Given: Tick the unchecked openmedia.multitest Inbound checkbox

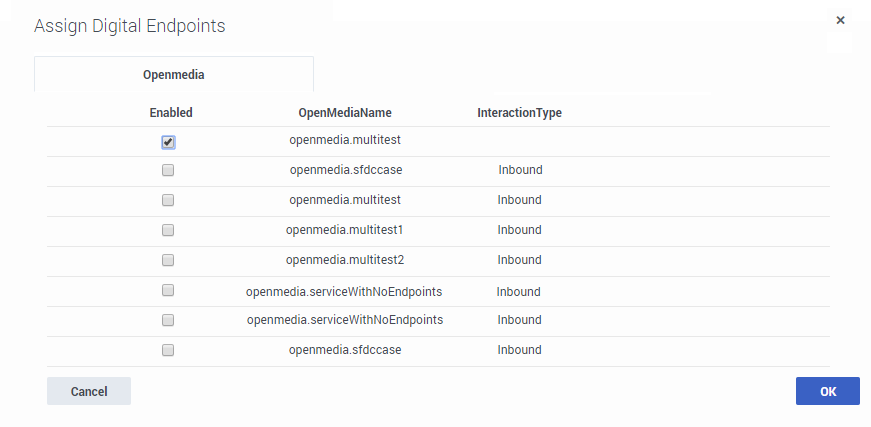Looking at the screenshot, I should [168, 200].
